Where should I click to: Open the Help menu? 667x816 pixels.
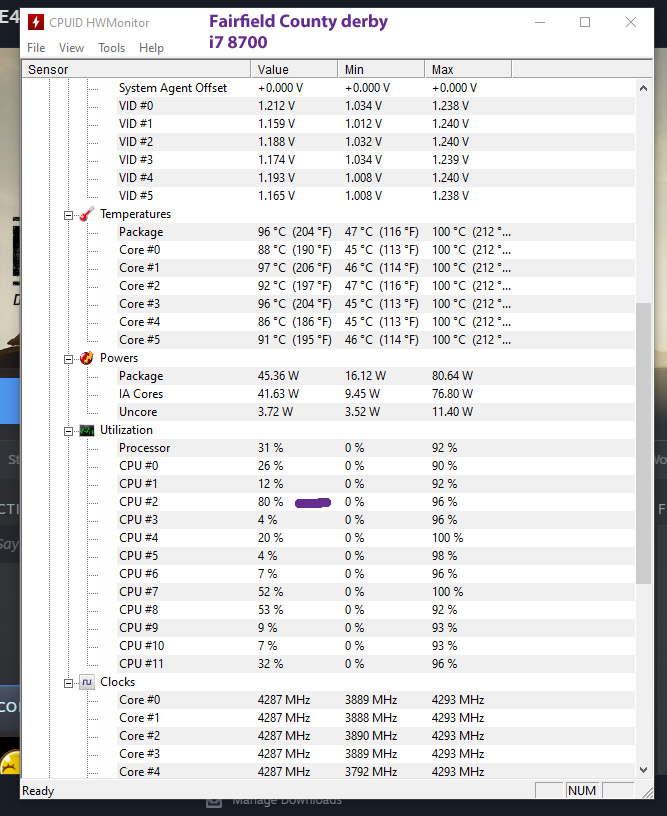(x=151, y=48)
